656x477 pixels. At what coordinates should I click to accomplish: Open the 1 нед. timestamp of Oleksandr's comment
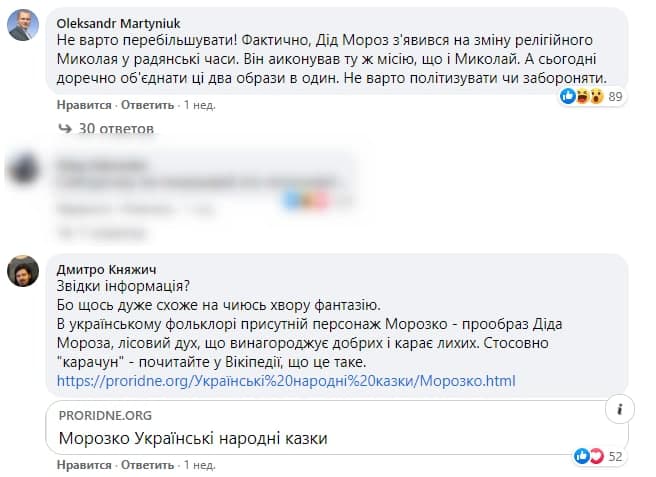coord(199,103)
